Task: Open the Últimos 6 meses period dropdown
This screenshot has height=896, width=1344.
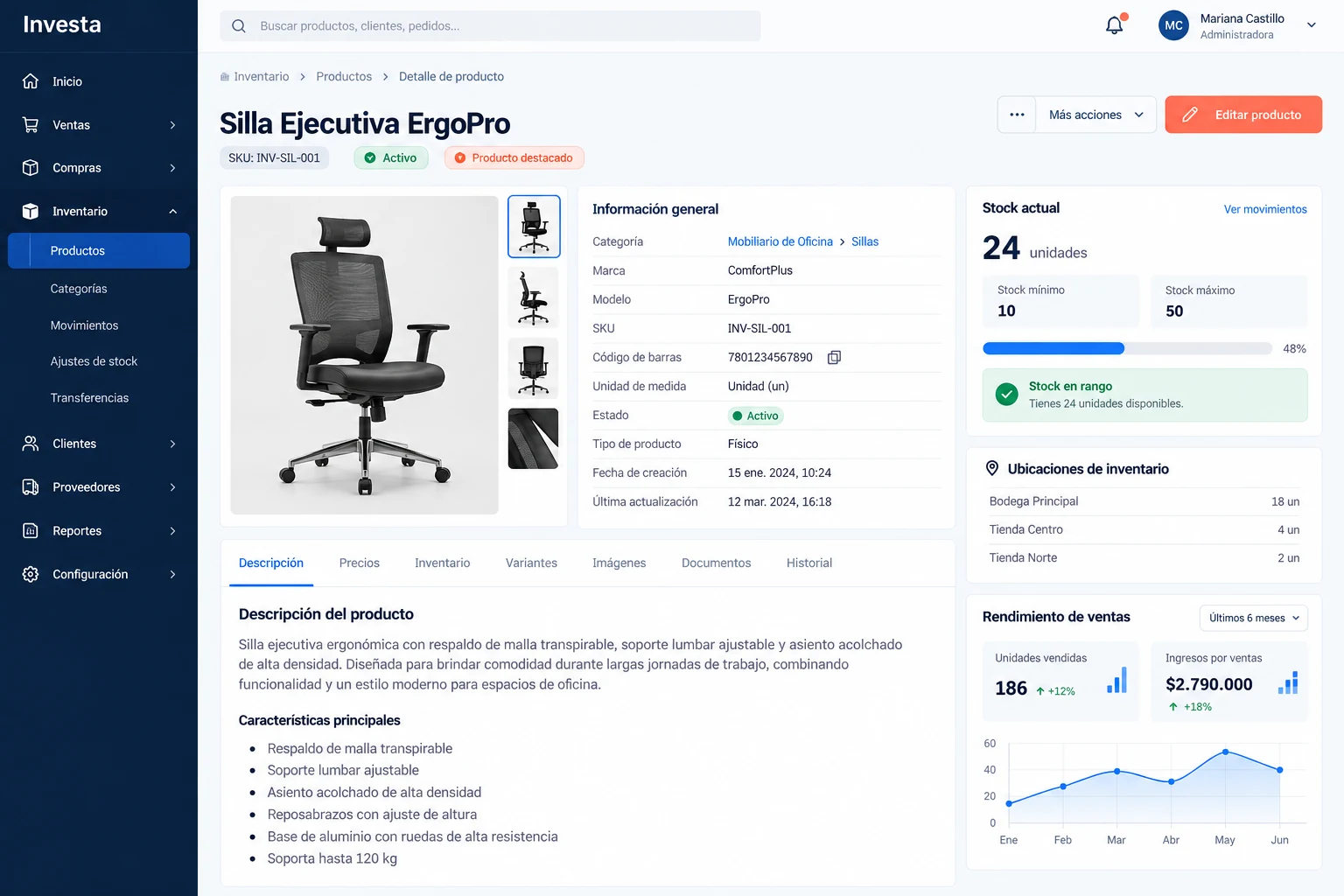Action: click(x=1253, y=618)
